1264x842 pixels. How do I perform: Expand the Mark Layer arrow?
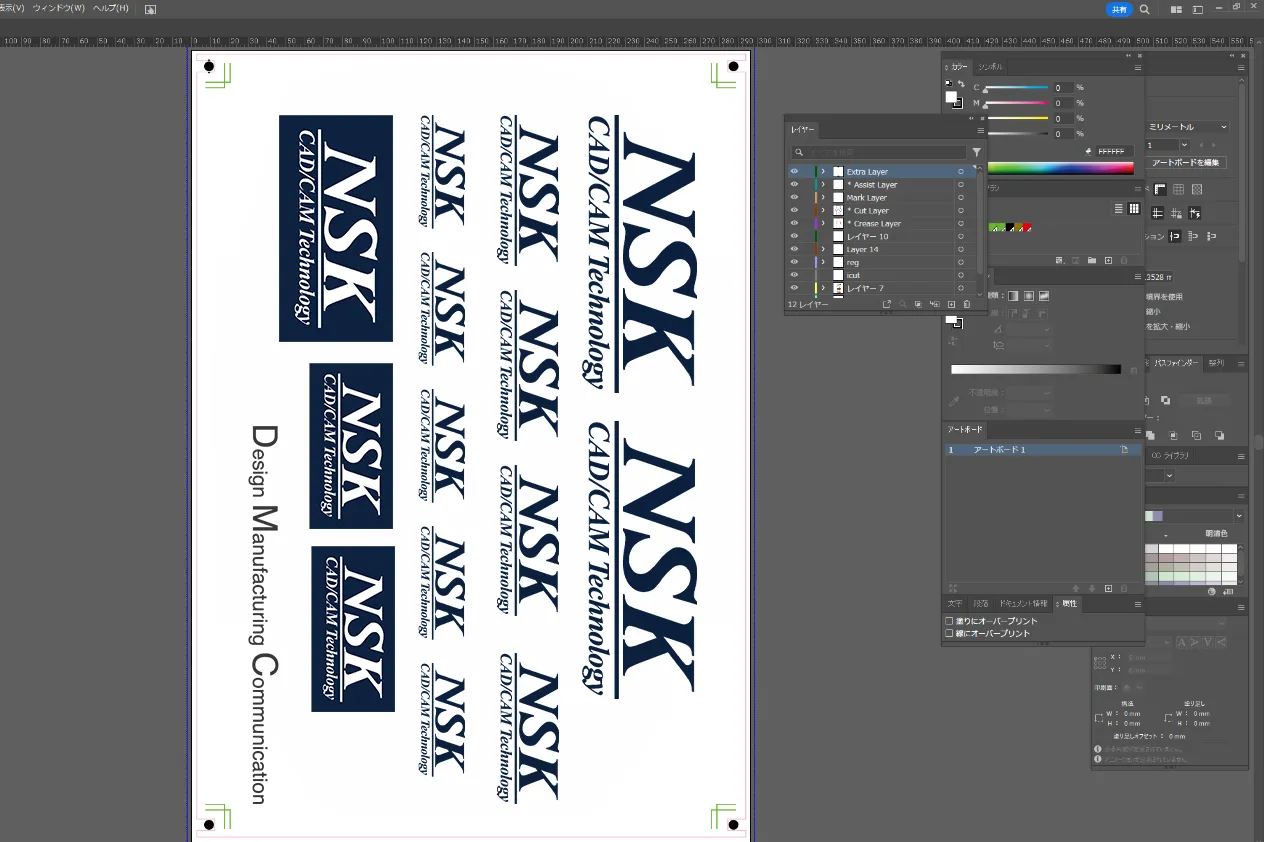coord(823,197)
